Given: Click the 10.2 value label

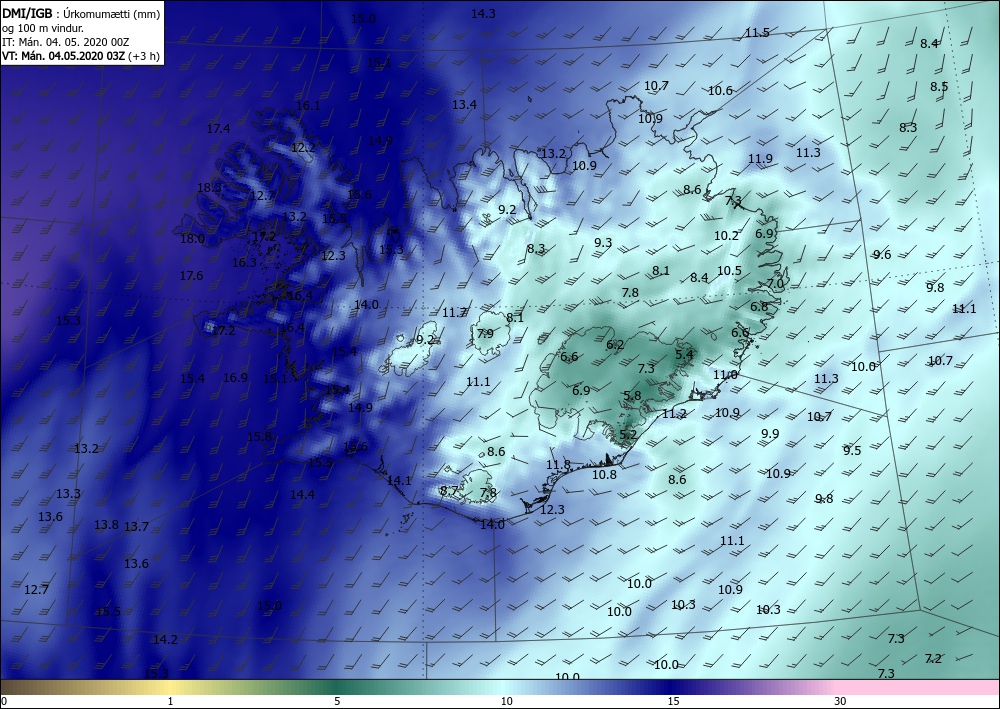Looking at the screenshot, I should [x=726, y=235].
